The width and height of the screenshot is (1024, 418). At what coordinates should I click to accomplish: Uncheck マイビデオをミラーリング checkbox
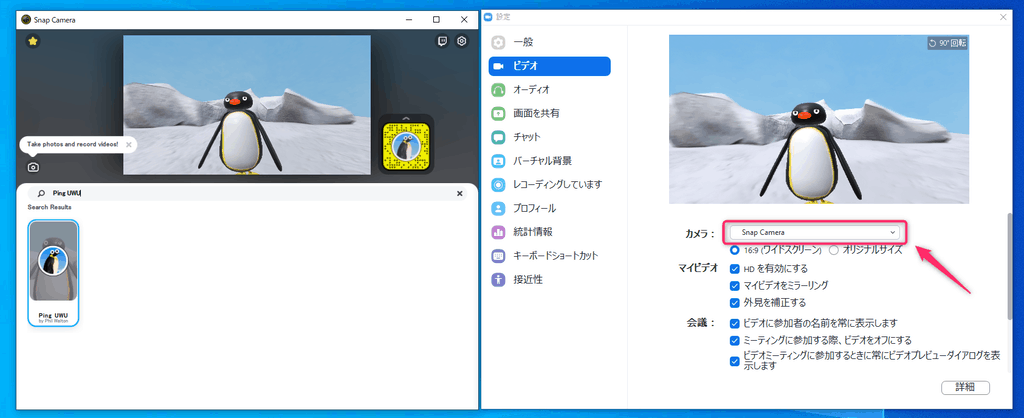736,286
